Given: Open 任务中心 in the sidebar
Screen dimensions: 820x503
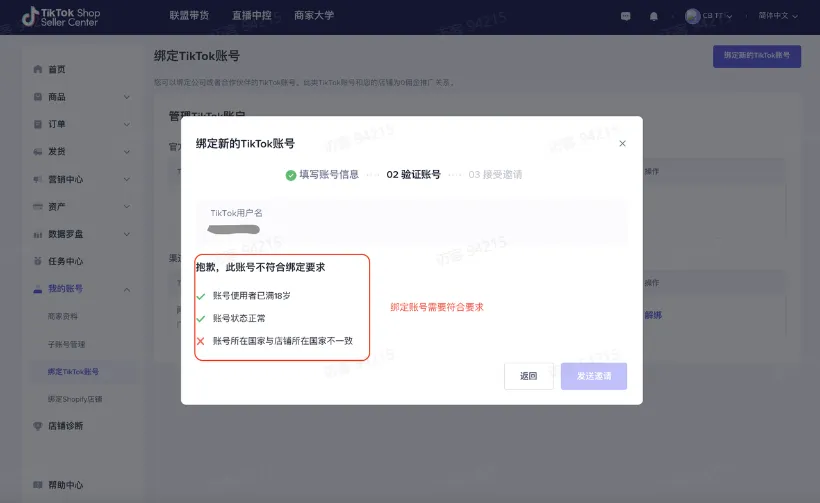Looking at the screenshot, I should (x=65, y=261).
